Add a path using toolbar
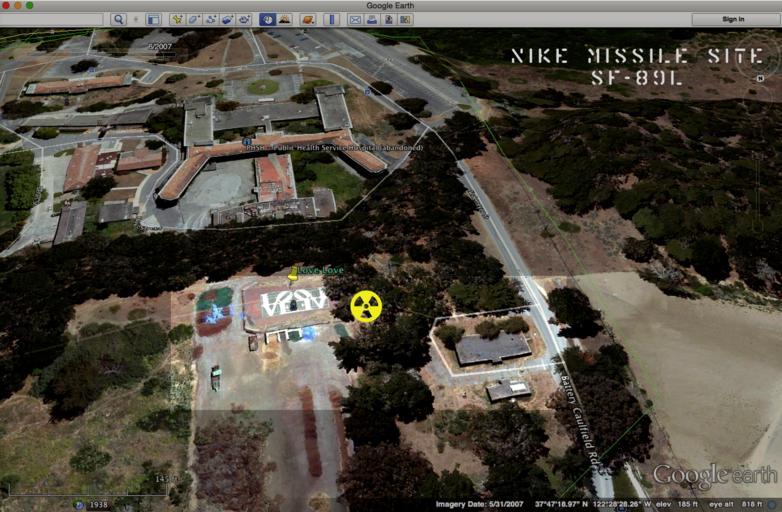The image size is (782, 512). (211, 19)
